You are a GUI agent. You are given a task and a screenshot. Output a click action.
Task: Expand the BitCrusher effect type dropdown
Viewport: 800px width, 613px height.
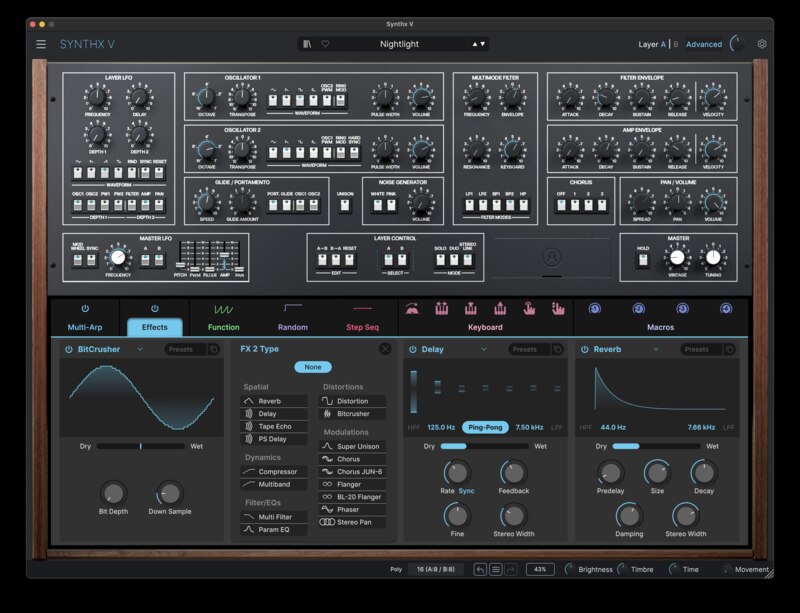(140, 350)
